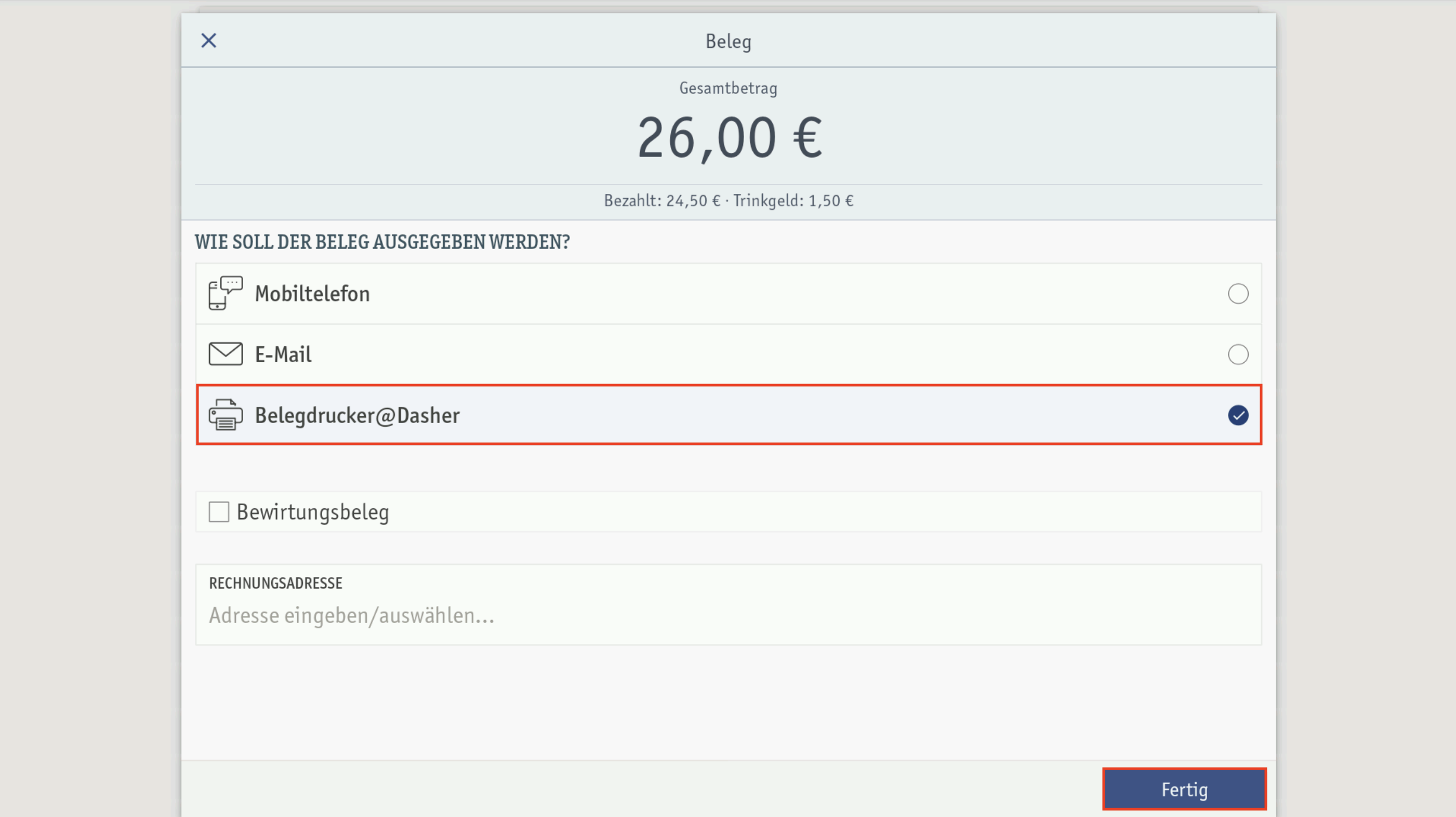Click the envelope icon for E-Mail
The height and width of the screenshot is (817, 1456).
click(x=226, y=354)
